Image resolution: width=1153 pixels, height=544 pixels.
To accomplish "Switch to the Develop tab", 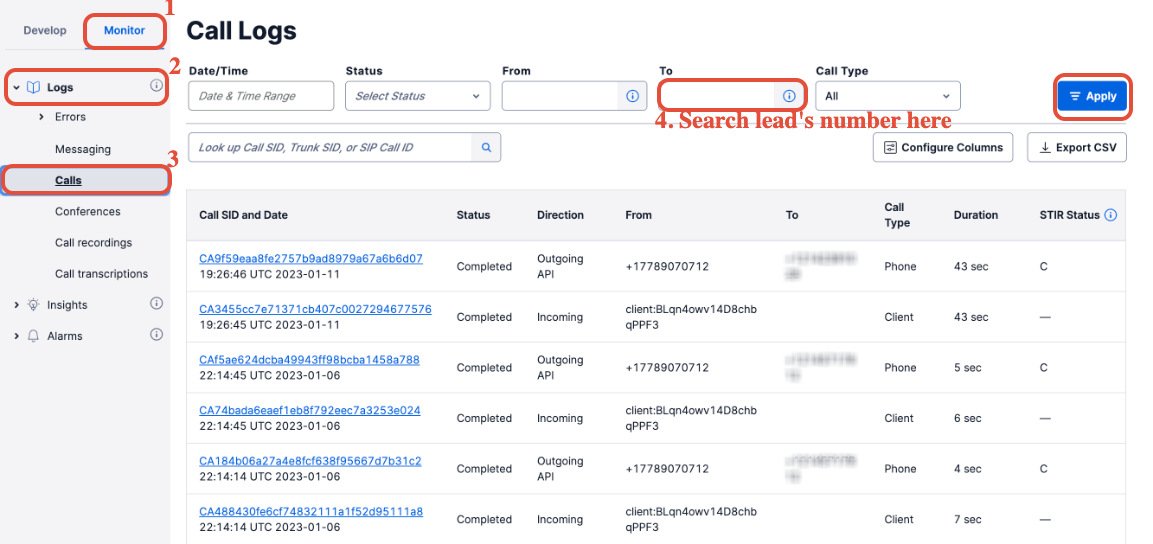I will coord(45,30).
